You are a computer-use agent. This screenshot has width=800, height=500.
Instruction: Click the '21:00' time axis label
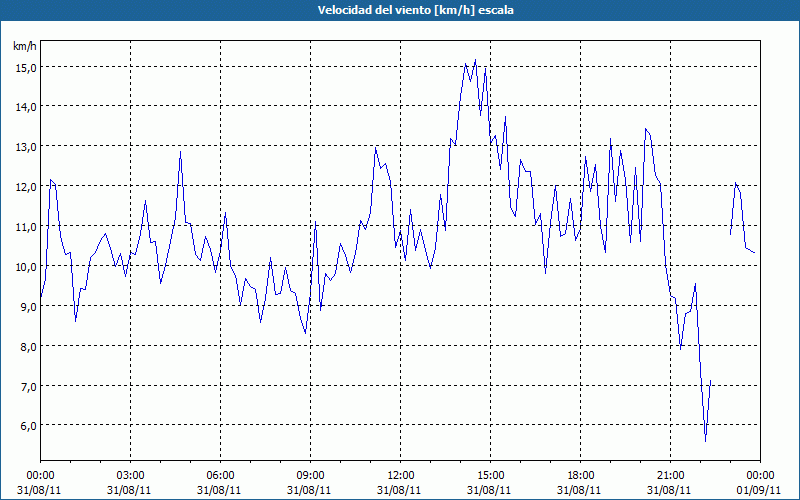(x=670, y=476)
